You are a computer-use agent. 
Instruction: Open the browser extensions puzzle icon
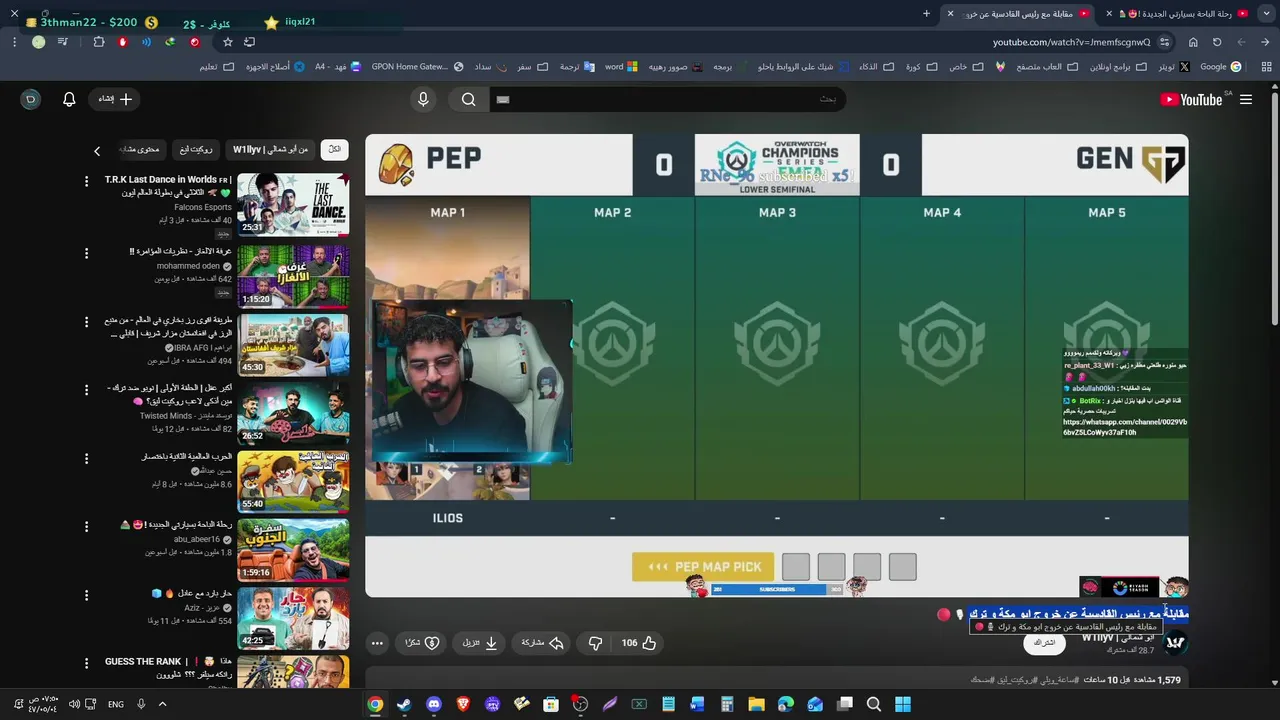(x=99, y=42)
